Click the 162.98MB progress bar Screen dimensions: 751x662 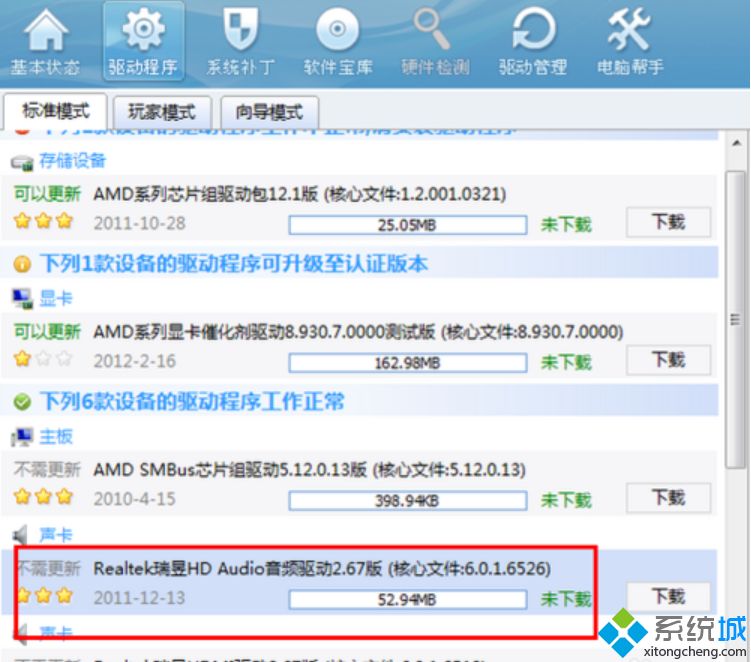pos(408,363)
